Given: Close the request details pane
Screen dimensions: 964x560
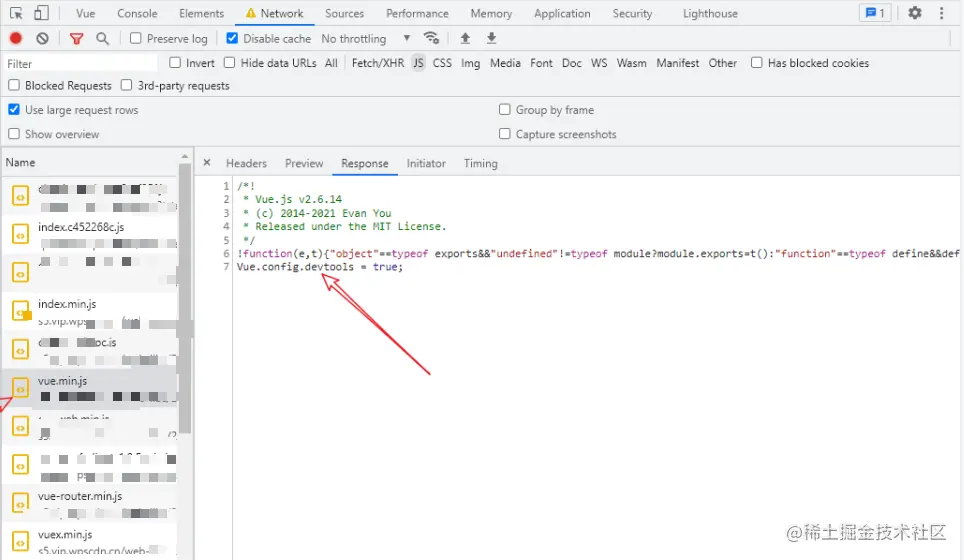Looking at the screenshot, I should click(207, 163).
